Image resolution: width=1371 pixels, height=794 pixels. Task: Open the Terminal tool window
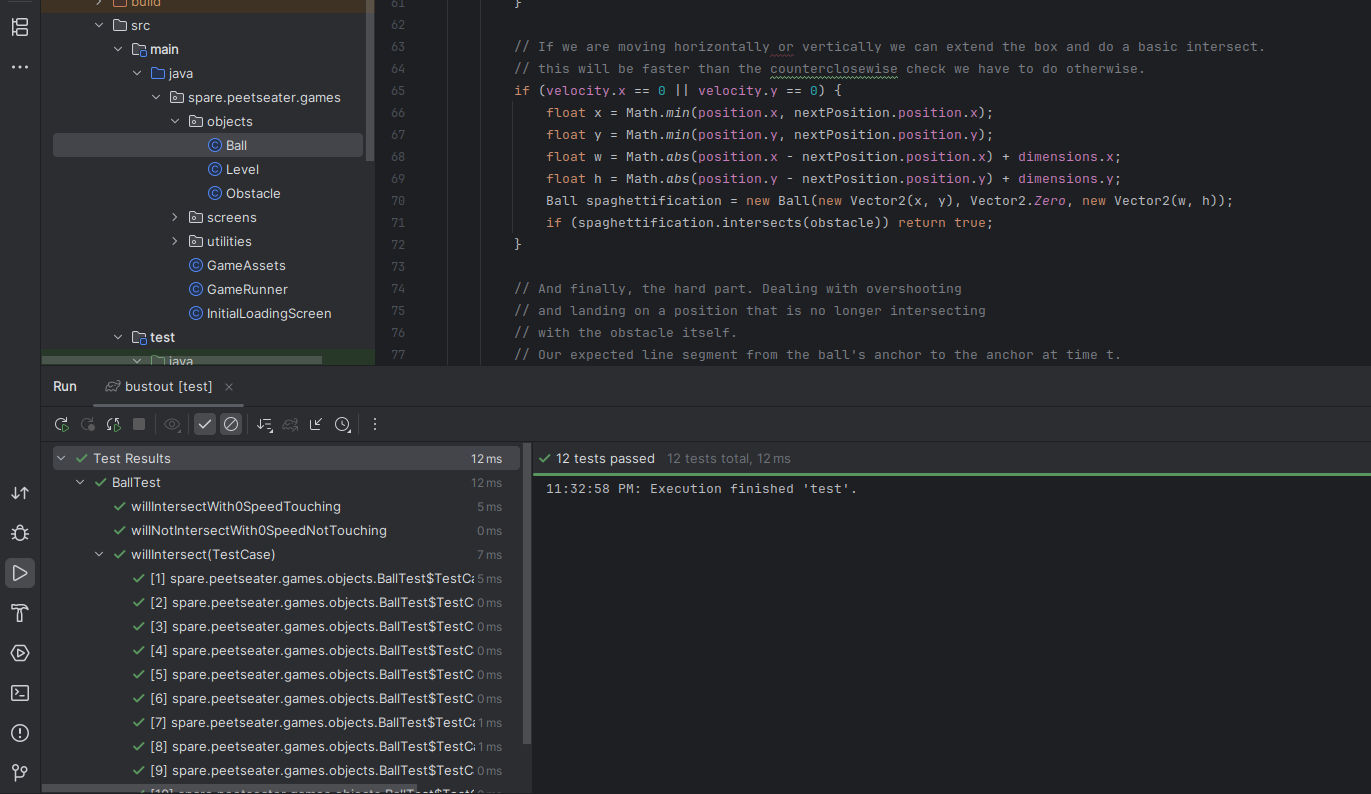(20, 693)
